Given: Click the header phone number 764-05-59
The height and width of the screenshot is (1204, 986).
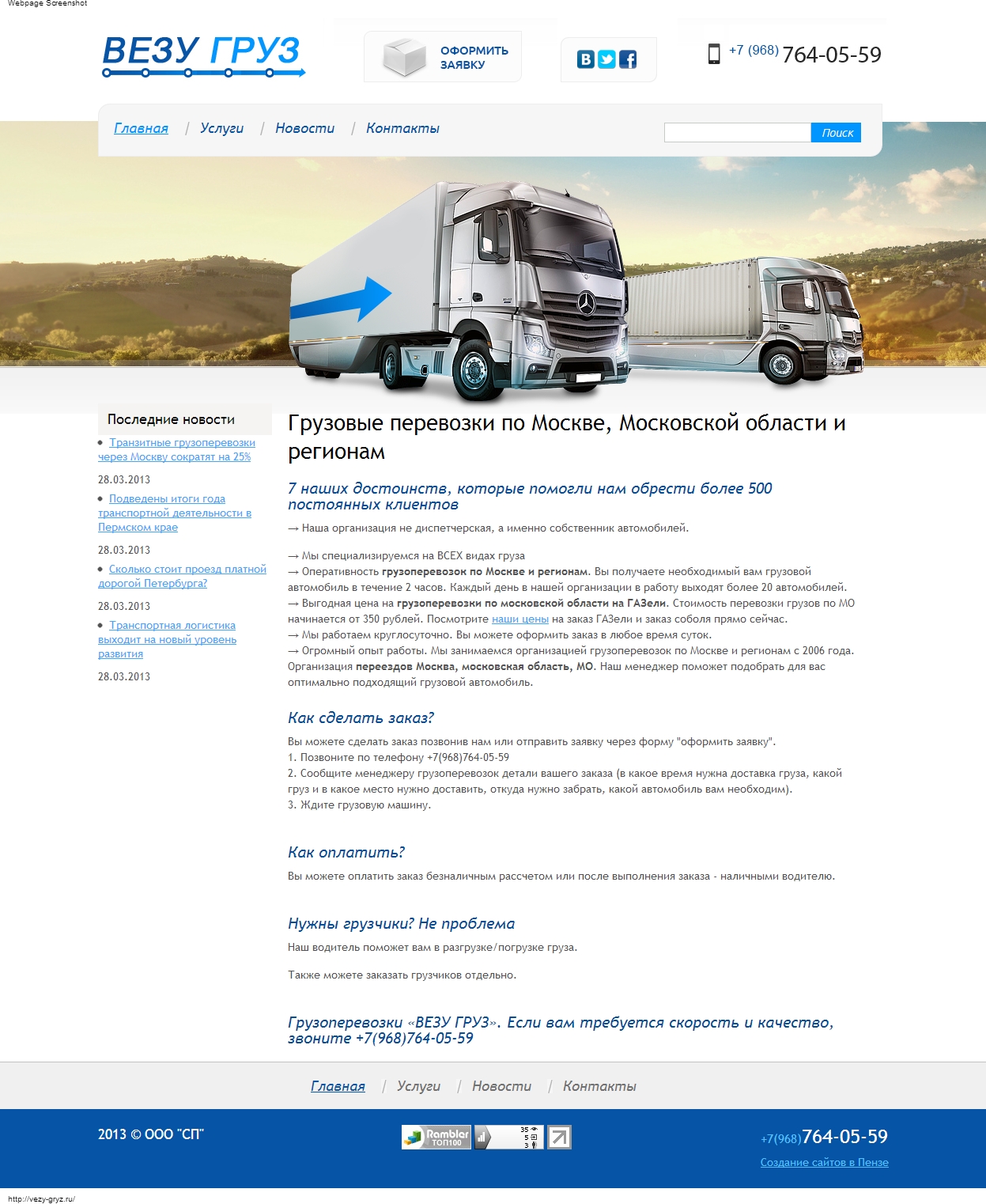Looking at the screenshot, I should pos(831,55).
